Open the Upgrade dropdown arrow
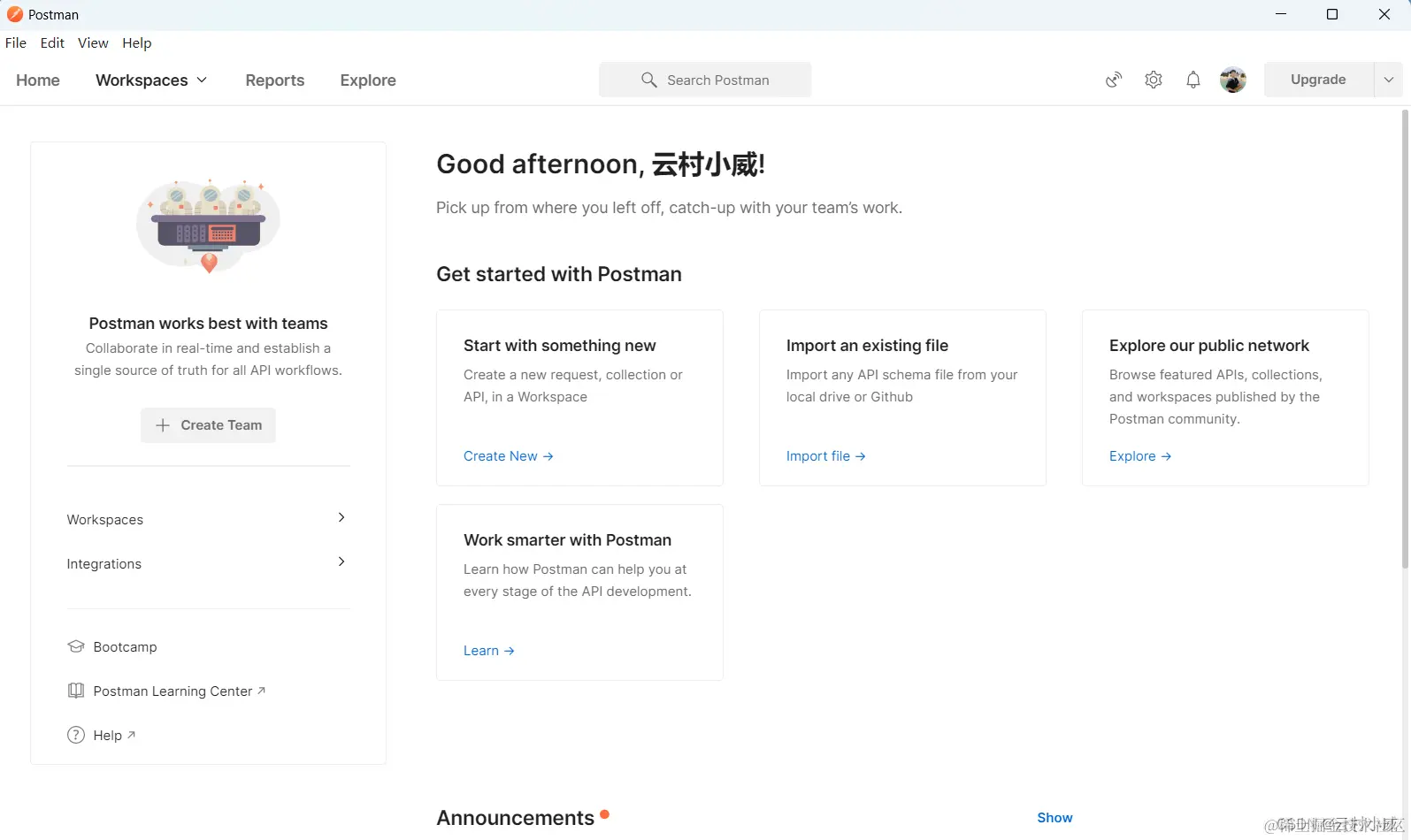Viewport: 1411px width, 840px height. 1388,80
